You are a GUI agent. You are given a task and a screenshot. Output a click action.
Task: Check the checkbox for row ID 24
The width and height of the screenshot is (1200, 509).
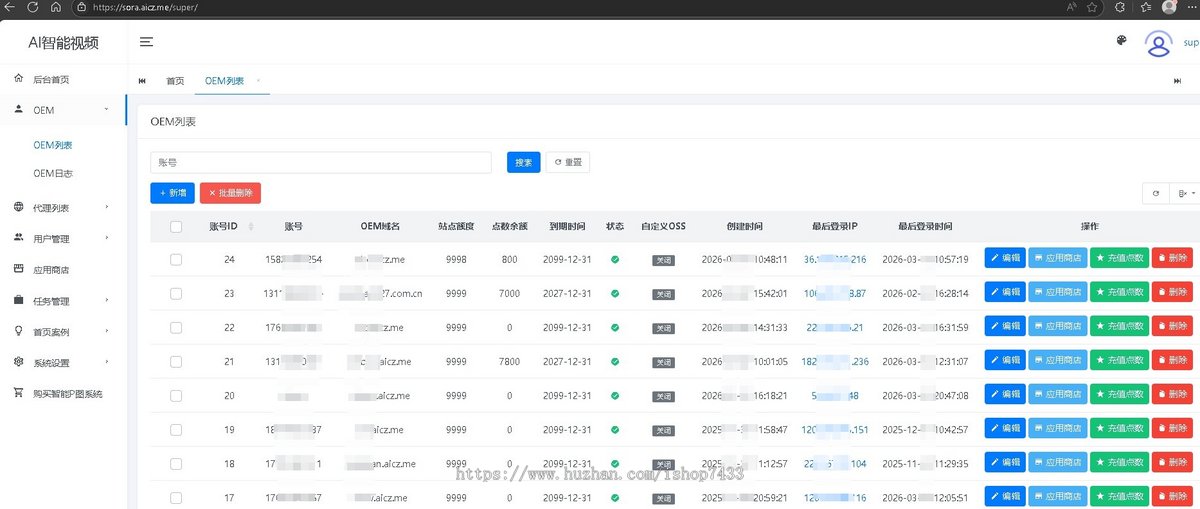176,260
